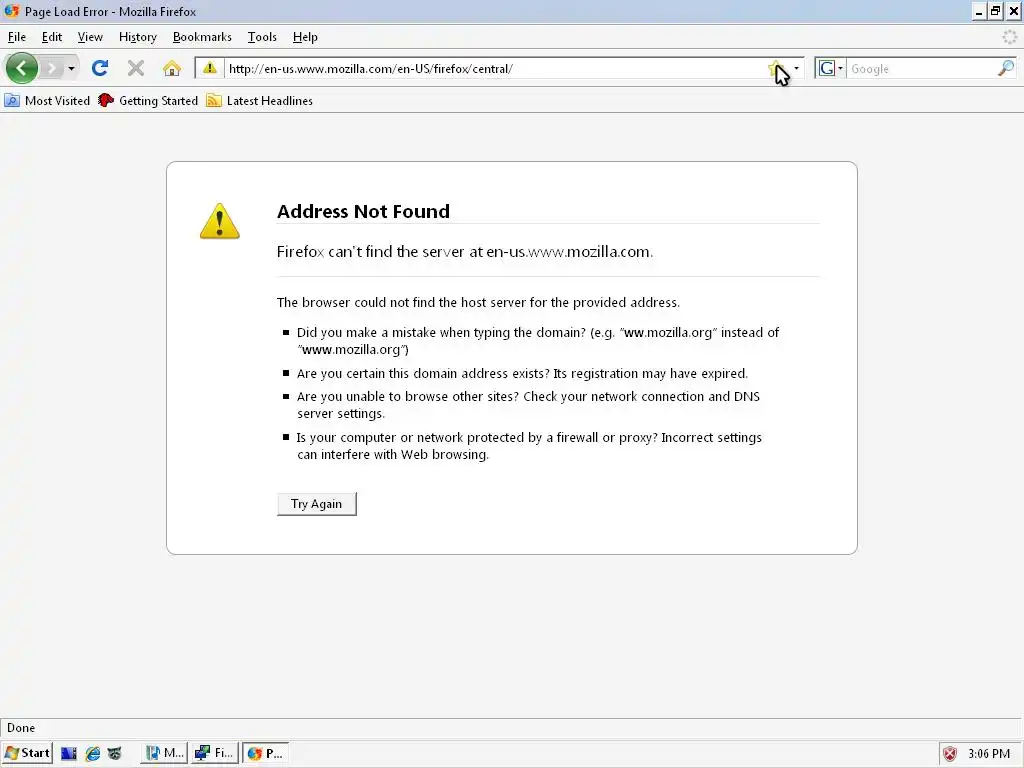The width and height of the screenshot is (1024, 768).
Task: Switch to the 'M...' taskbar window
Action: [164, 753]
